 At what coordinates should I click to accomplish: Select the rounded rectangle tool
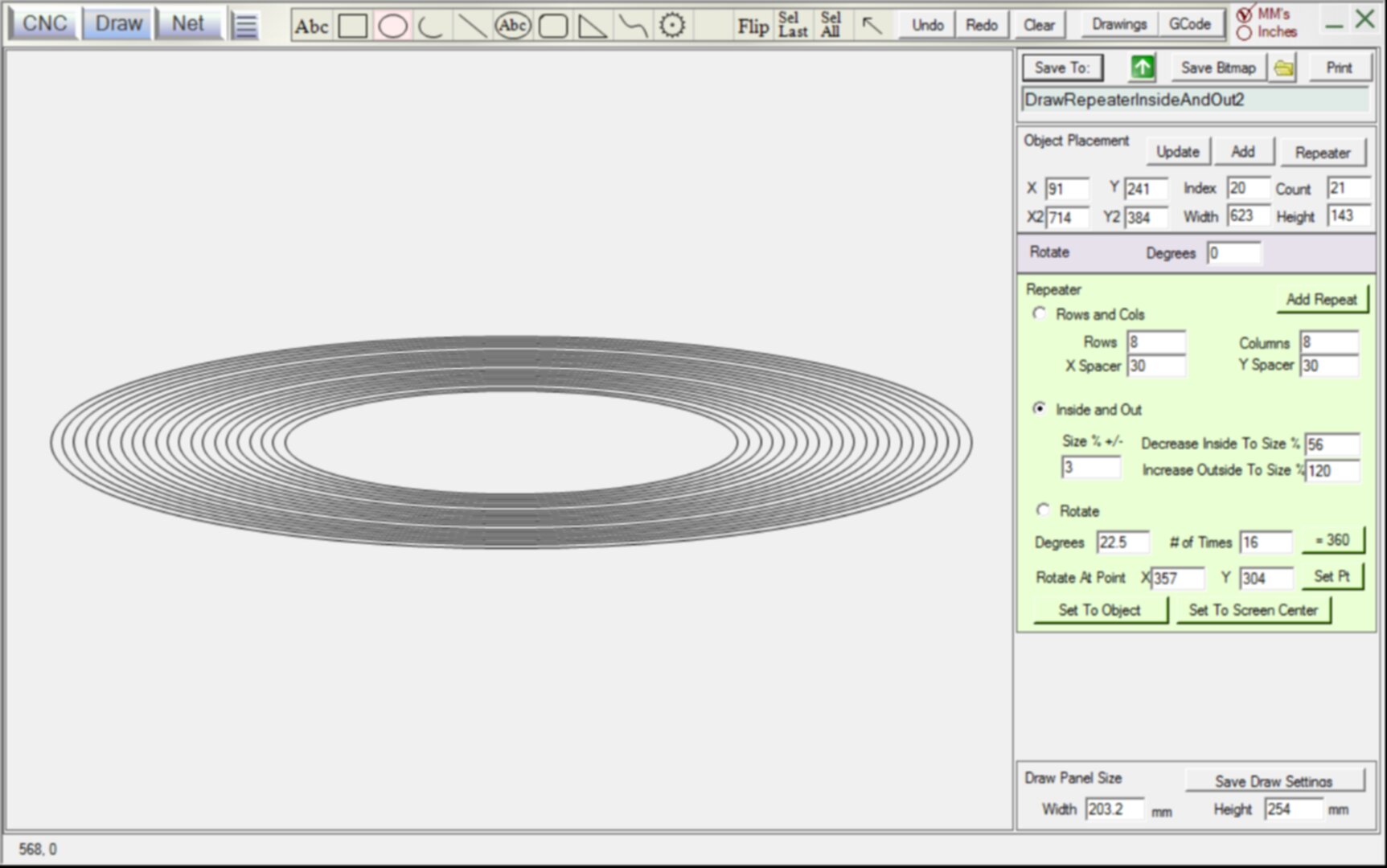tap(552, 26)
